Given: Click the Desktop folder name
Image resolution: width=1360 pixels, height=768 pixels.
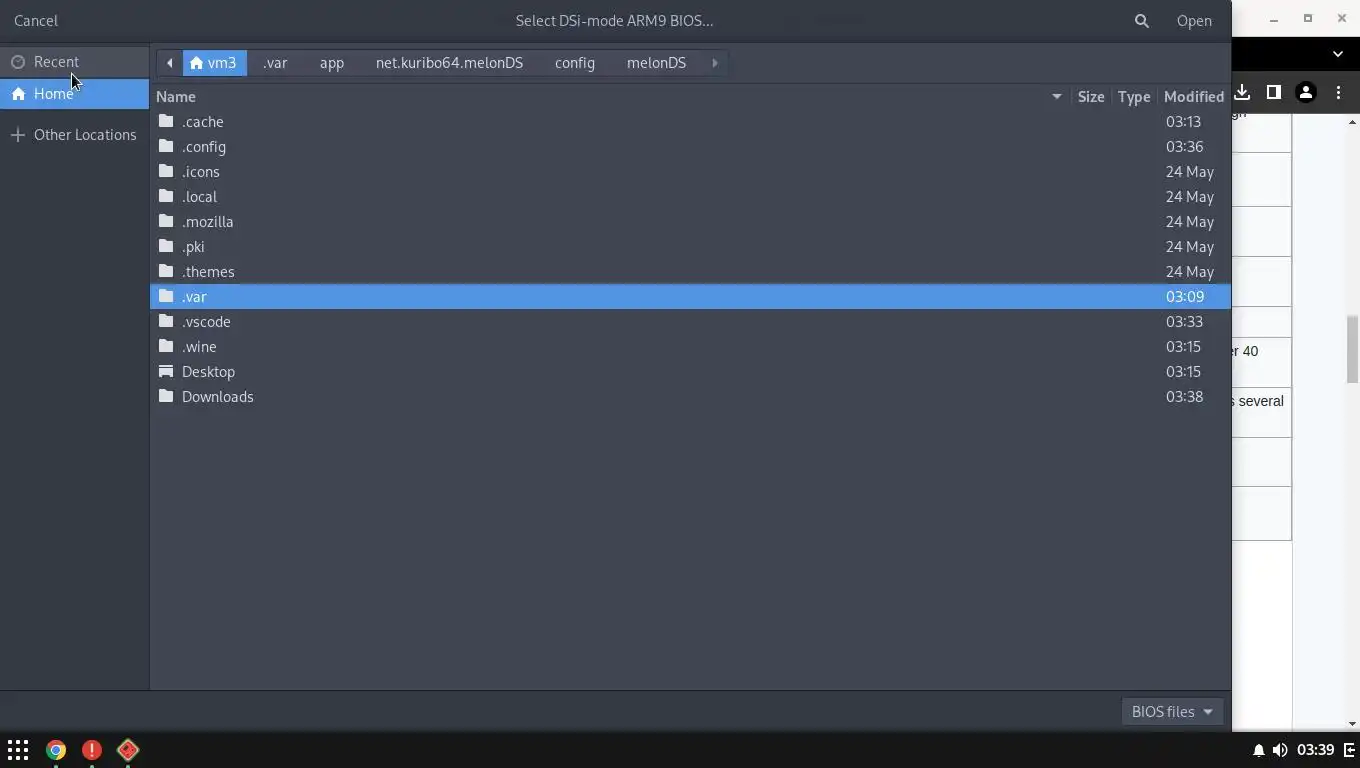Looking at the screenshot, I should [x=208, y=372].
